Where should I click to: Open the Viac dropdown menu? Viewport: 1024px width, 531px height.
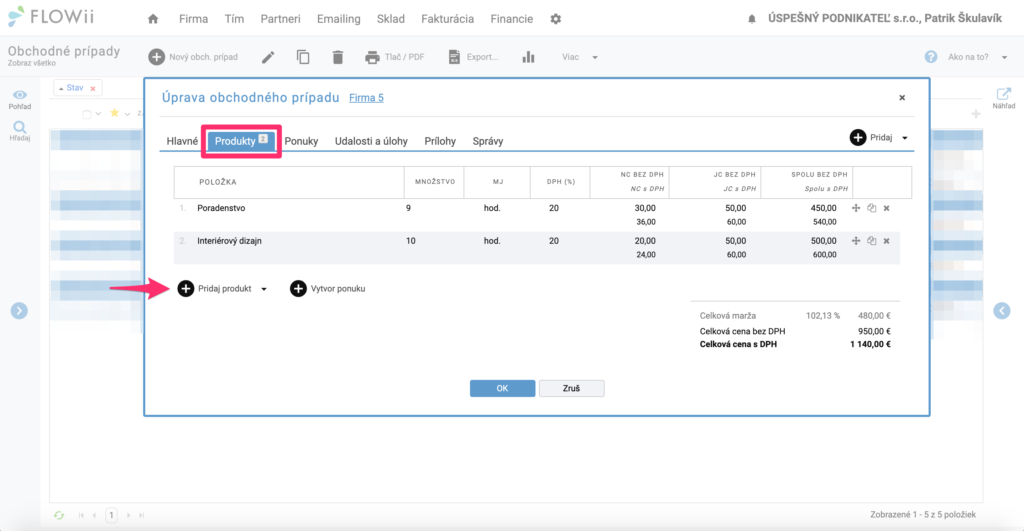coord(580,57)
